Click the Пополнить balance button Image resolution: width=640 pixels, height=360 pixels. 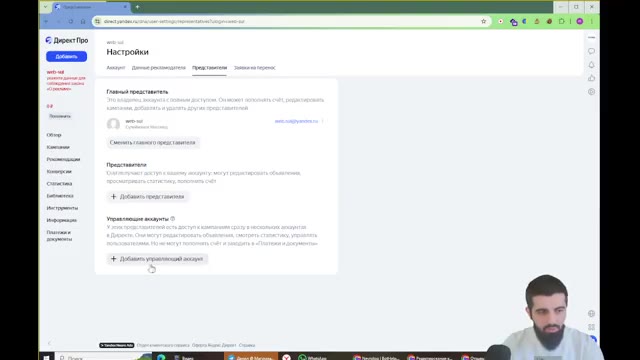point(60,116)
